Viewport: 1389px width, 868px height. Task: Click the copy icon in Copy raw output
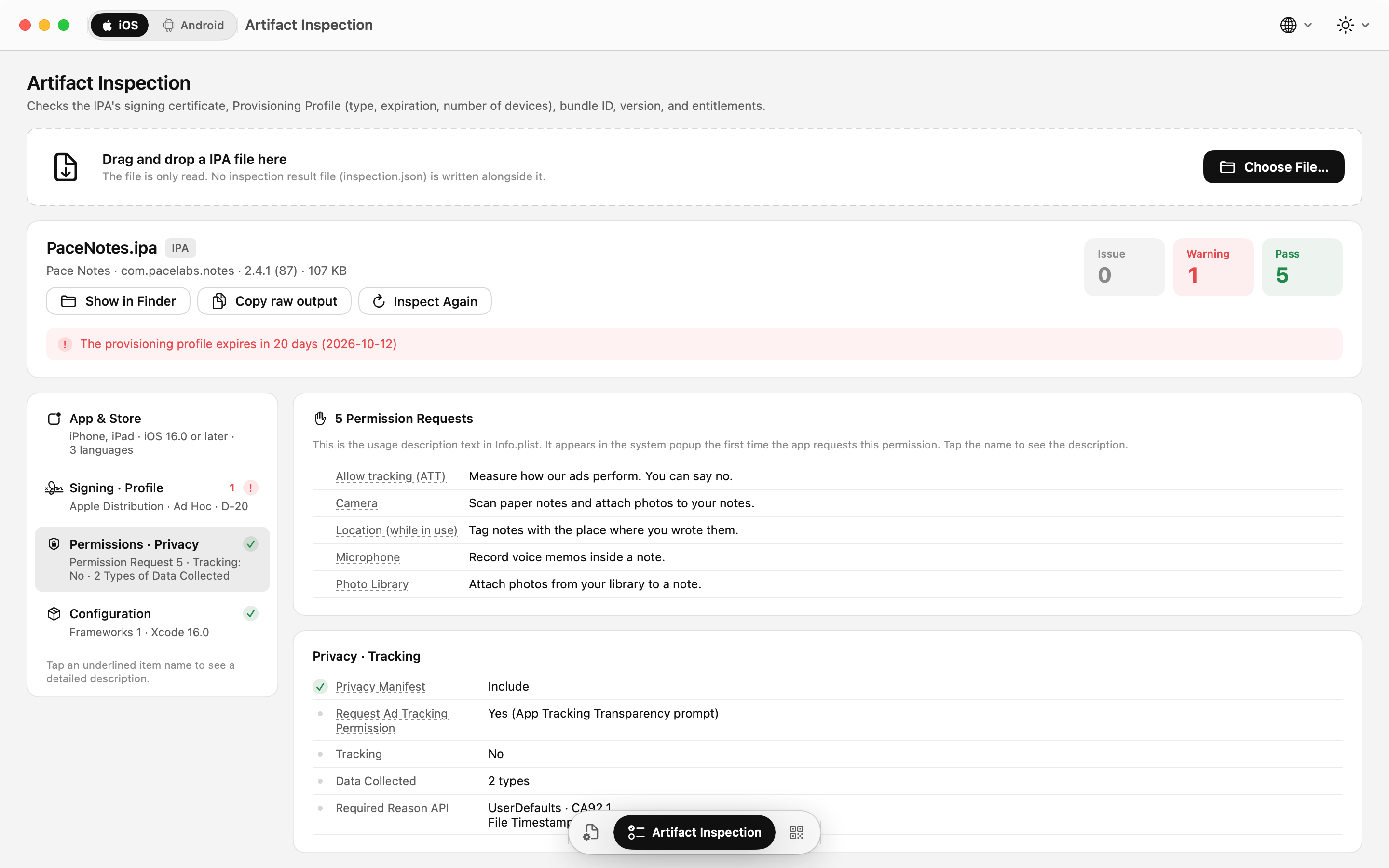pyautogui.click(x=218, y=301)
